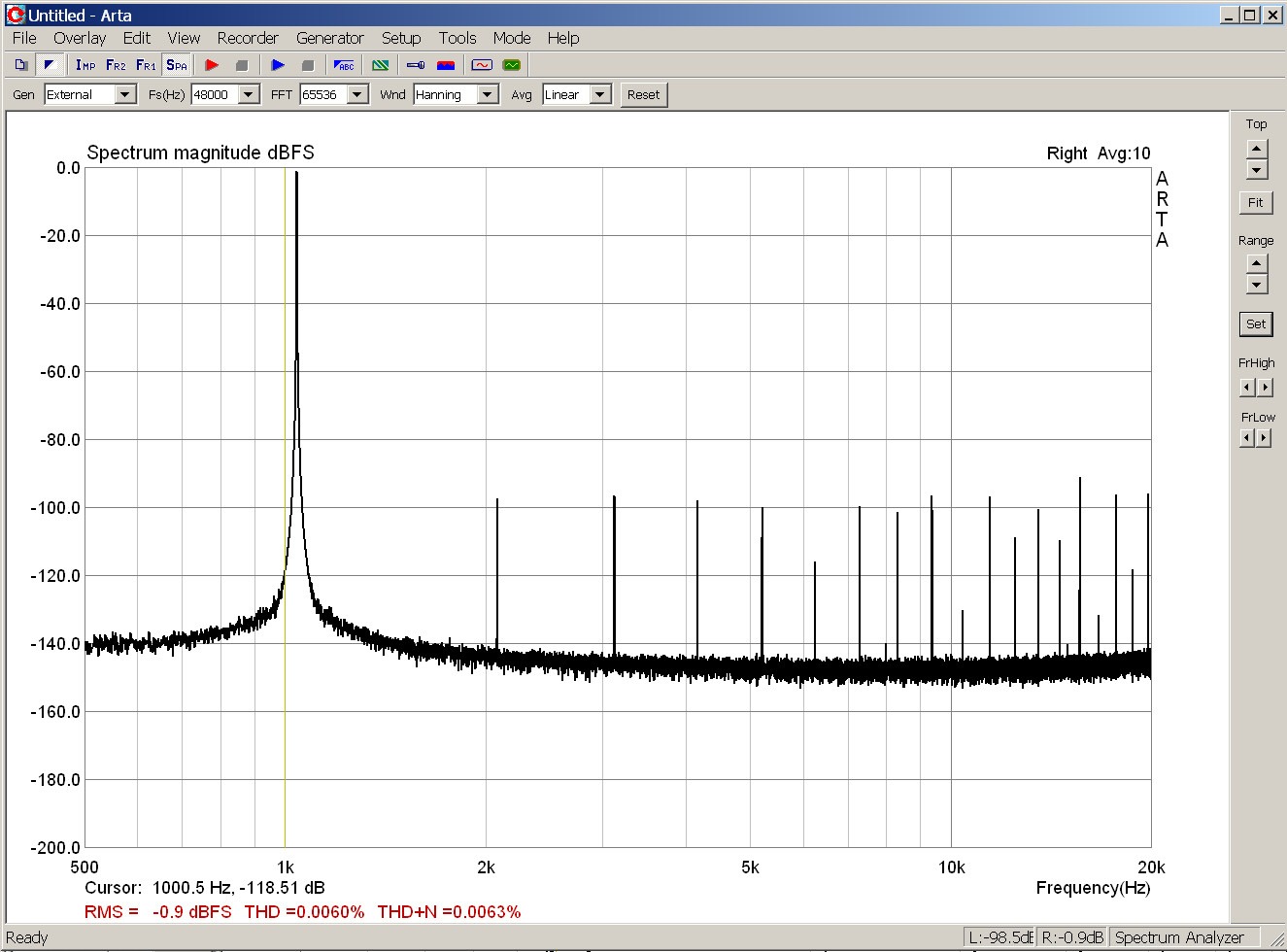Switch to IMP impulse response mode
Screen dimensions: 1287x952
pos(85,65)
